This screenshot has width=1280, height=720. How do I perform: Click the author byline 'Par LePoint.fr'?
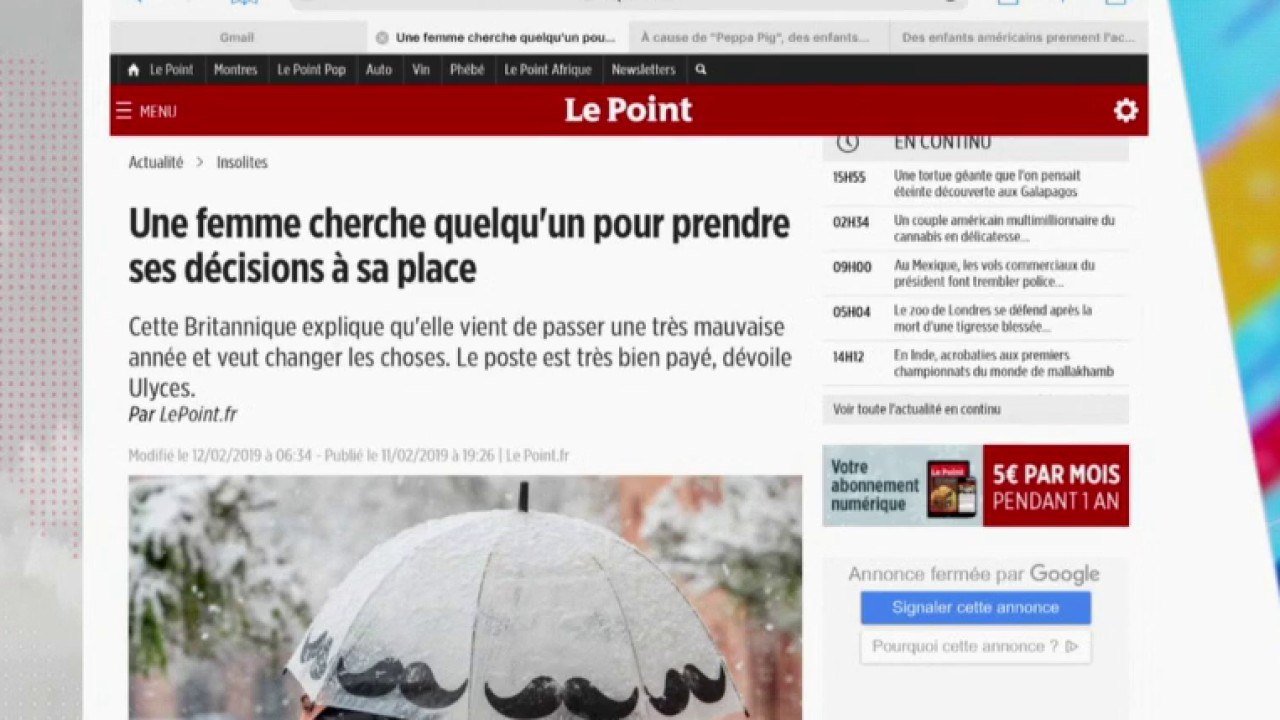tap(182, 414)
